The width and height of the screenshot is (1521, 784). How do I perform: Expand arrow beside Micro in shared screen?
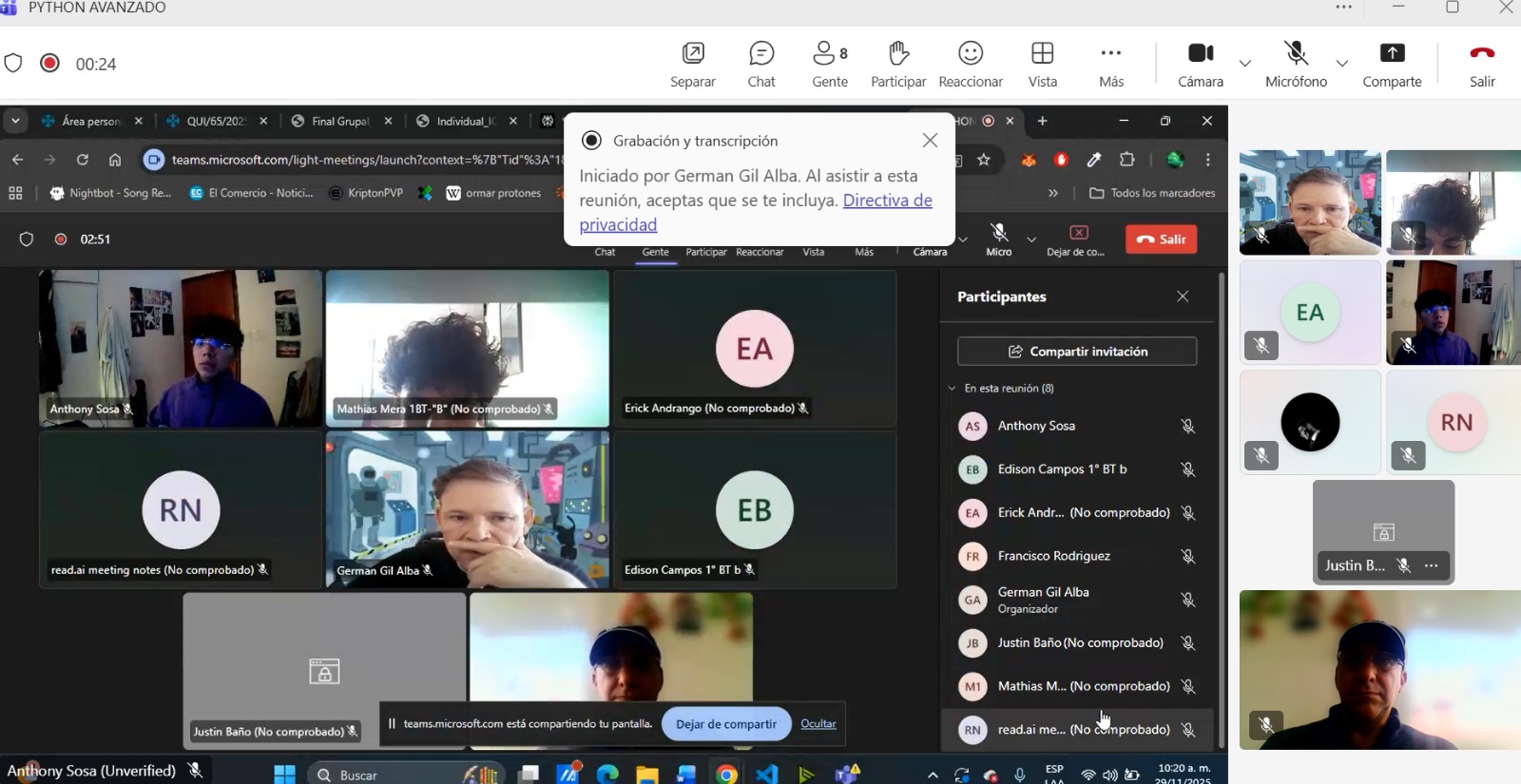click(x=1031, y=239)
